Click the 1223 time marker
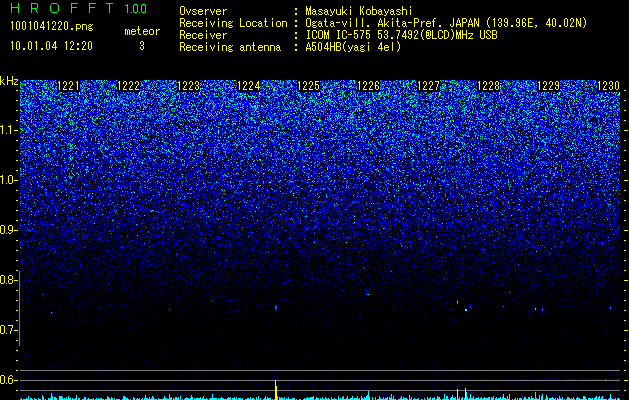 189,86
